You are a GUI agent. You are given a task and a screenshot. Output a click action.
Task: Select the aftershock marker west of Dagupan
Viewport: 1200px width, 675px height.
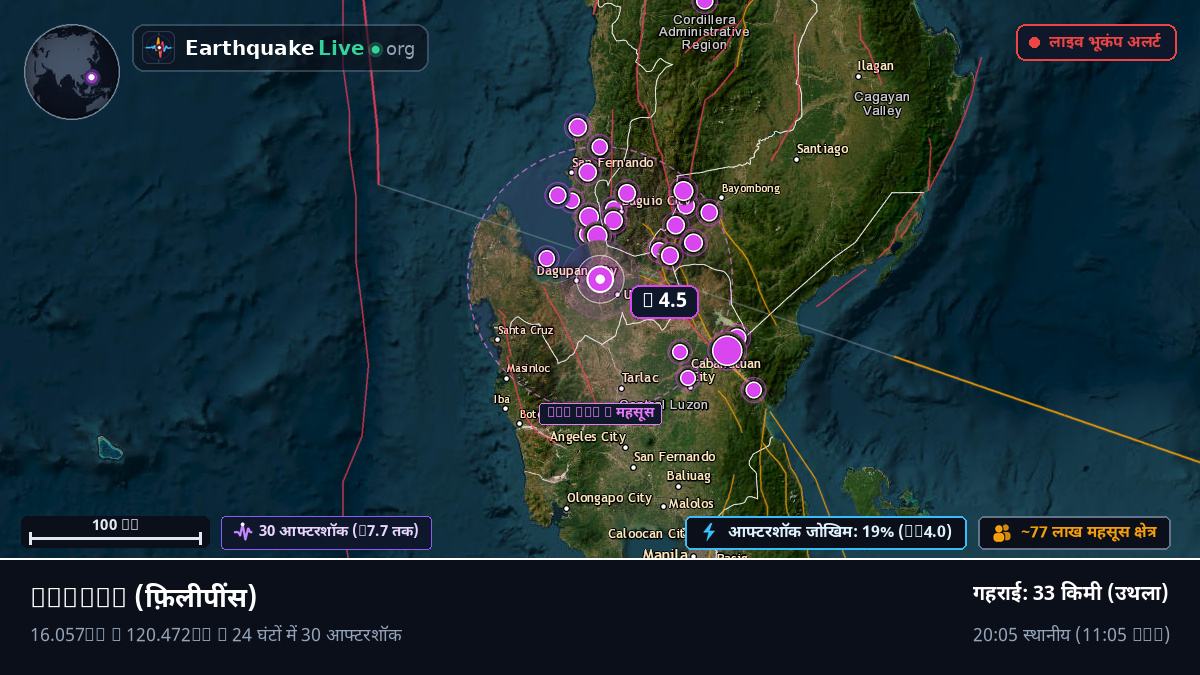point(546,258)
